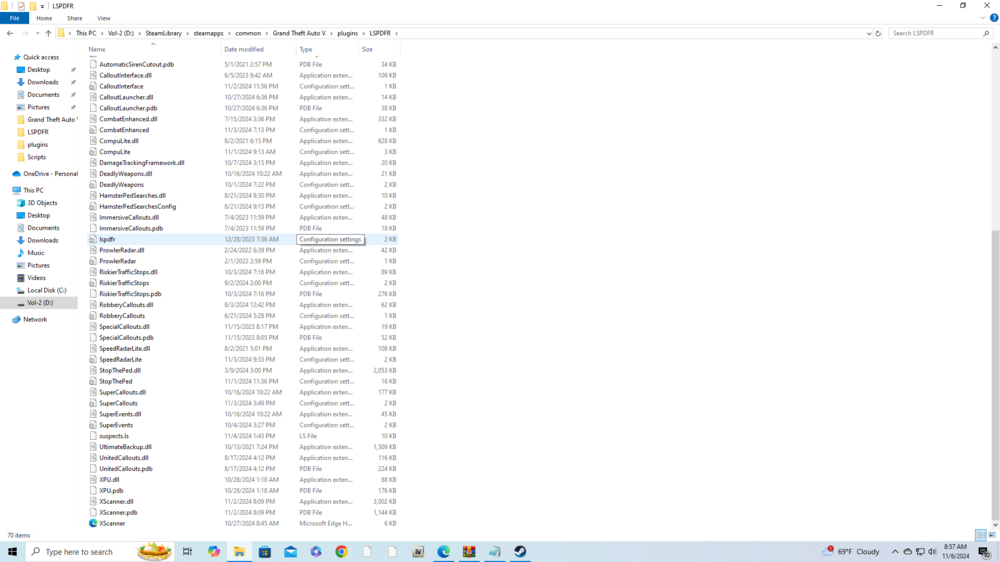Open Explorer help question mark icon

click(994, 18)
